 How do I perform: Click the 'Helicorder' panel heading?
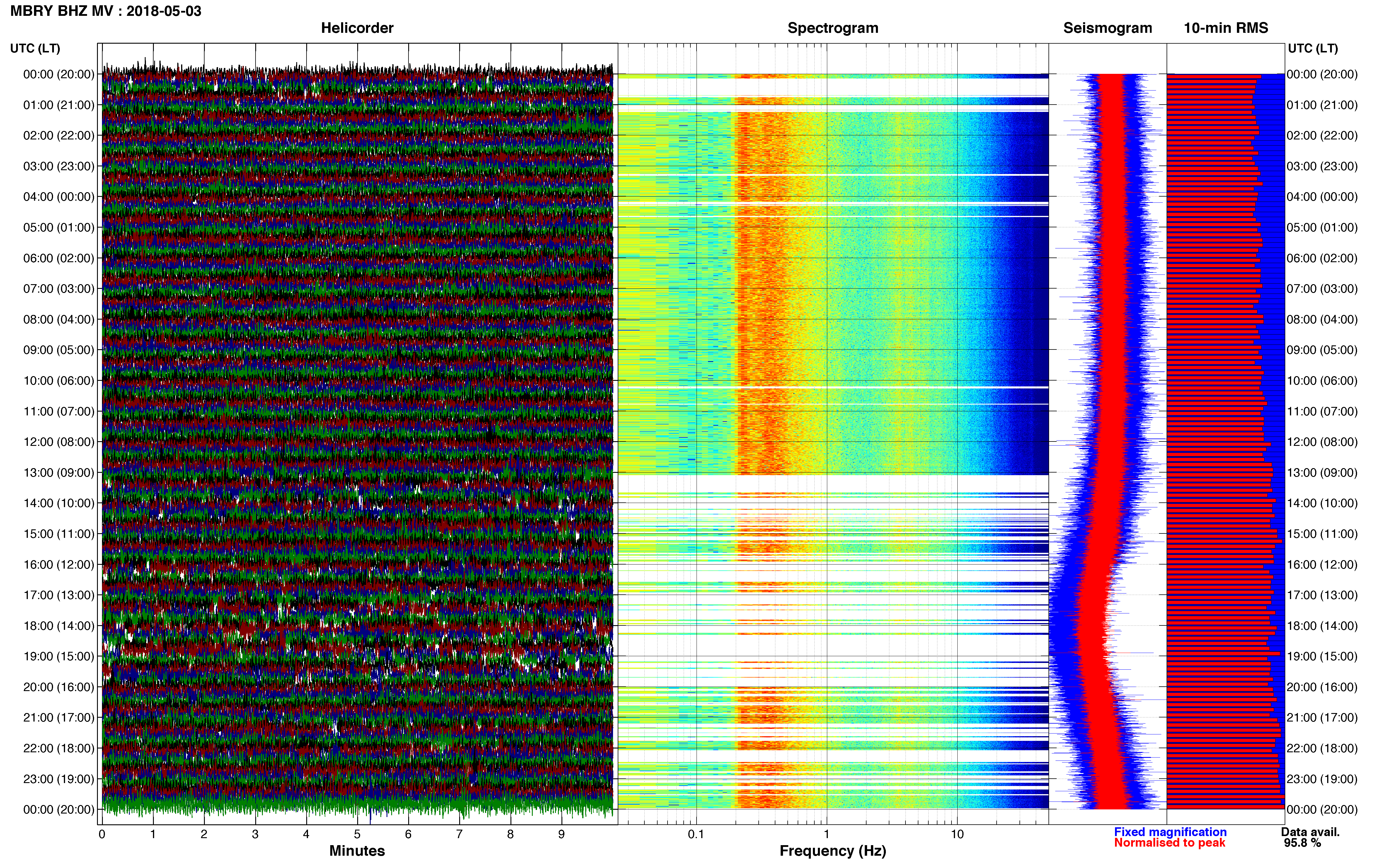[357, 28]
